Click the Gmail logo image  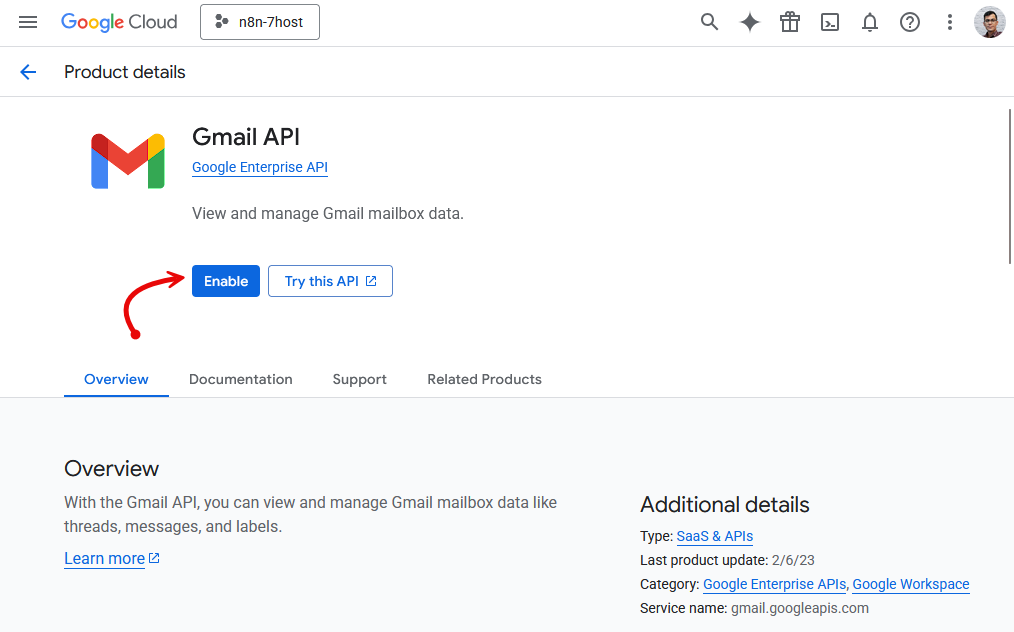pyautogui.click(x=128, y=161)
